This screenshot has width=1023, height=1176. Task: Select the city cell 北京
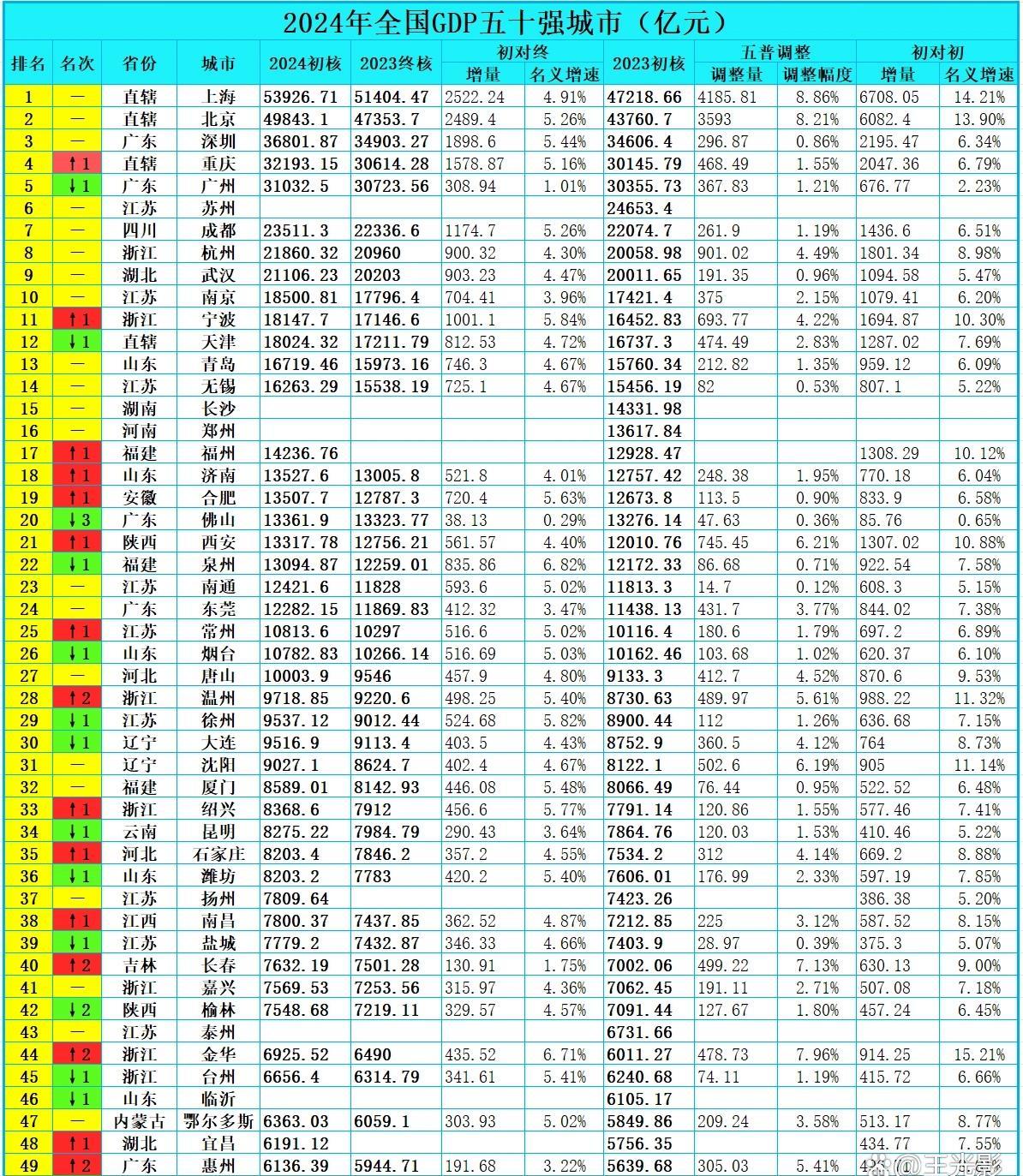tap(218, 119)
